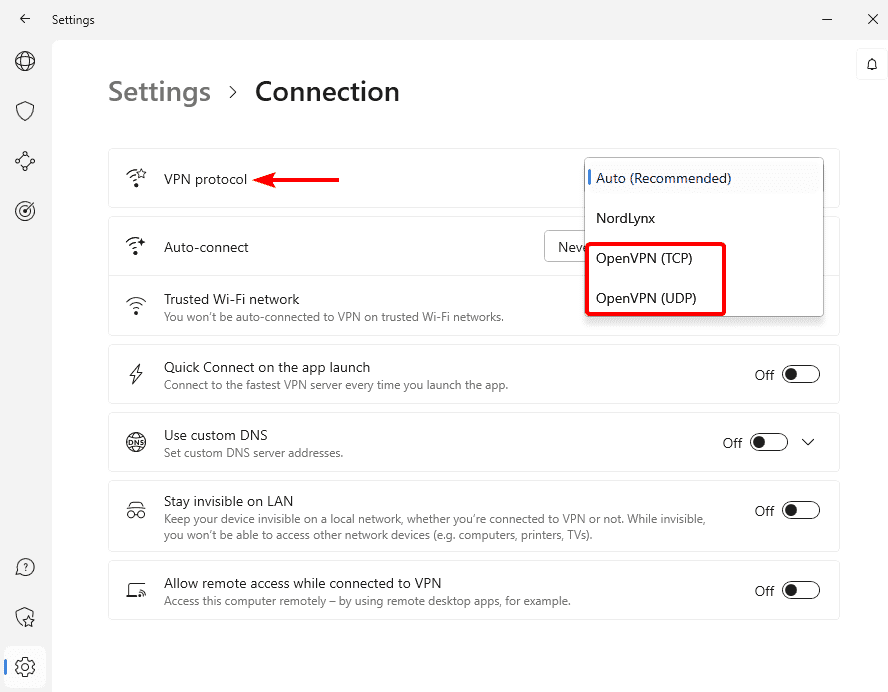This screenshot has height=692, width=888.
Task: Open the globe VPN servers sidebar icon
Action: pos(25,62)
